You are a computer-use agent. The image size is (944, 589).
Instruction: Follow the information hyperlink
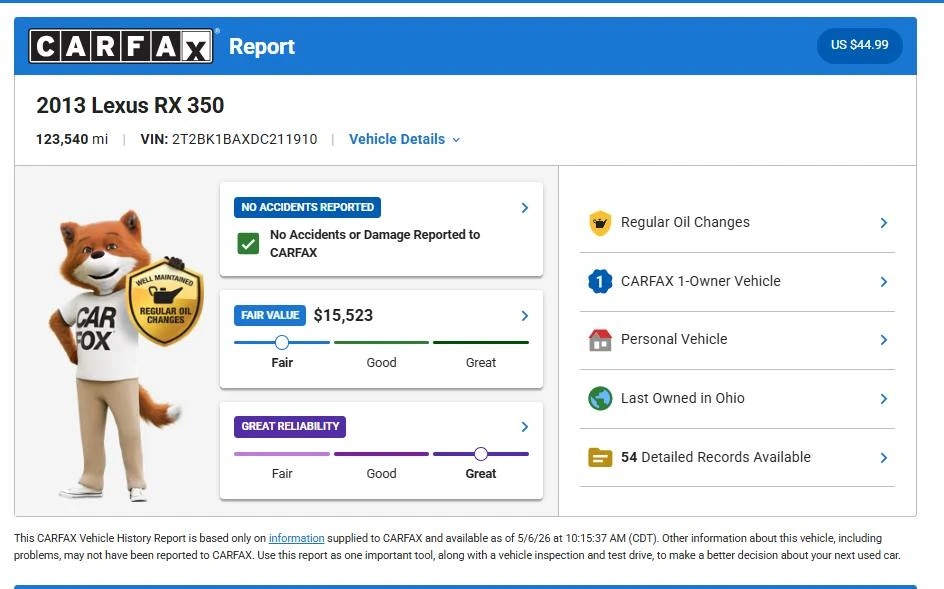[x=296, y=538]
